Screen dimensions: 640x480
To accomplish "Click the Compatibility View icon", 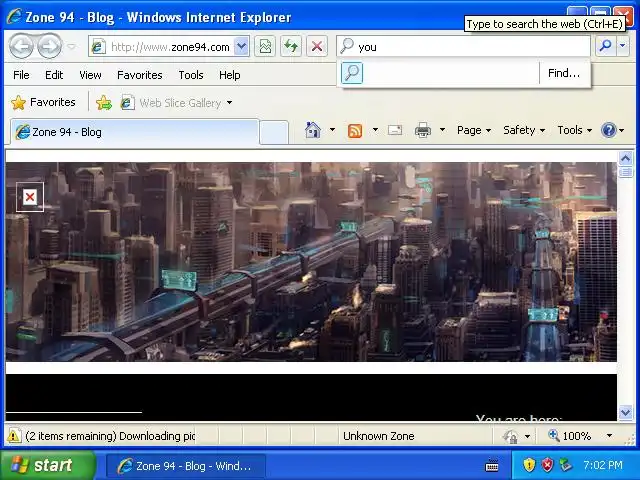I will (265, 47).
